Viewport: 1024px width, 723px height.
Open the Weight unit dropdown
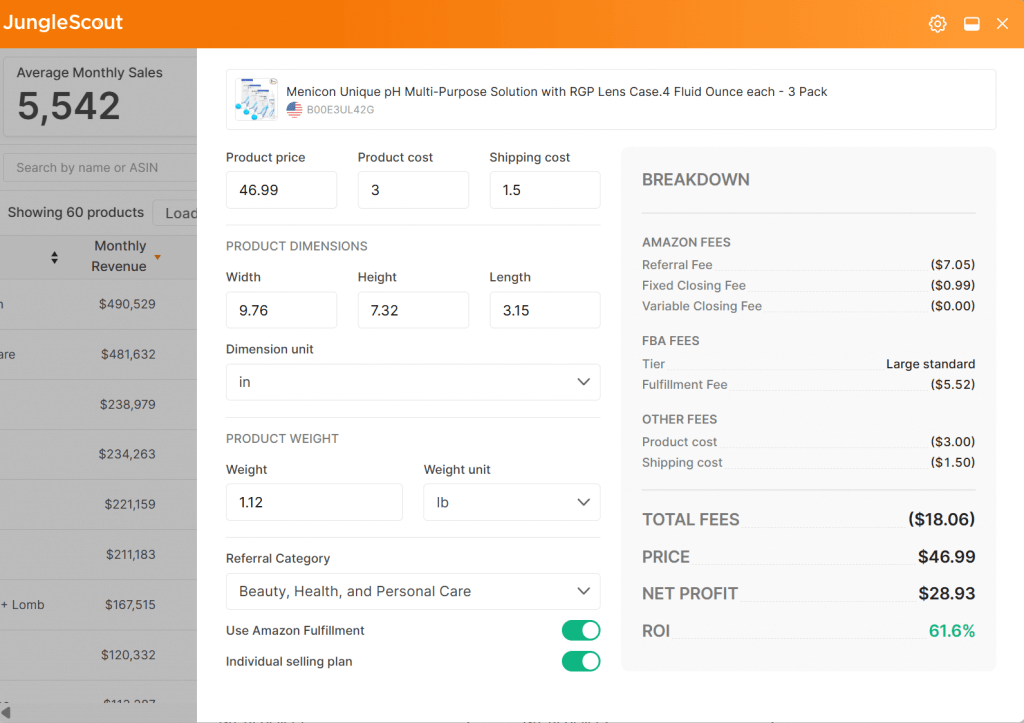(511, 502)
